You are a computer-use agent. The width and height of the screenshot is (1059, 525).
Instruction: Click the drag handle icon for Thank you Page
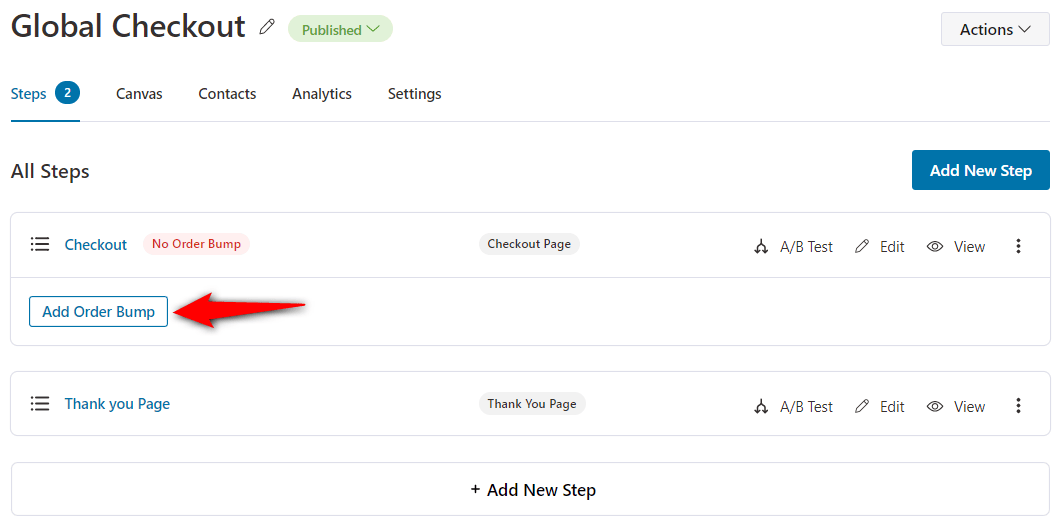click(x=40, y=403)
